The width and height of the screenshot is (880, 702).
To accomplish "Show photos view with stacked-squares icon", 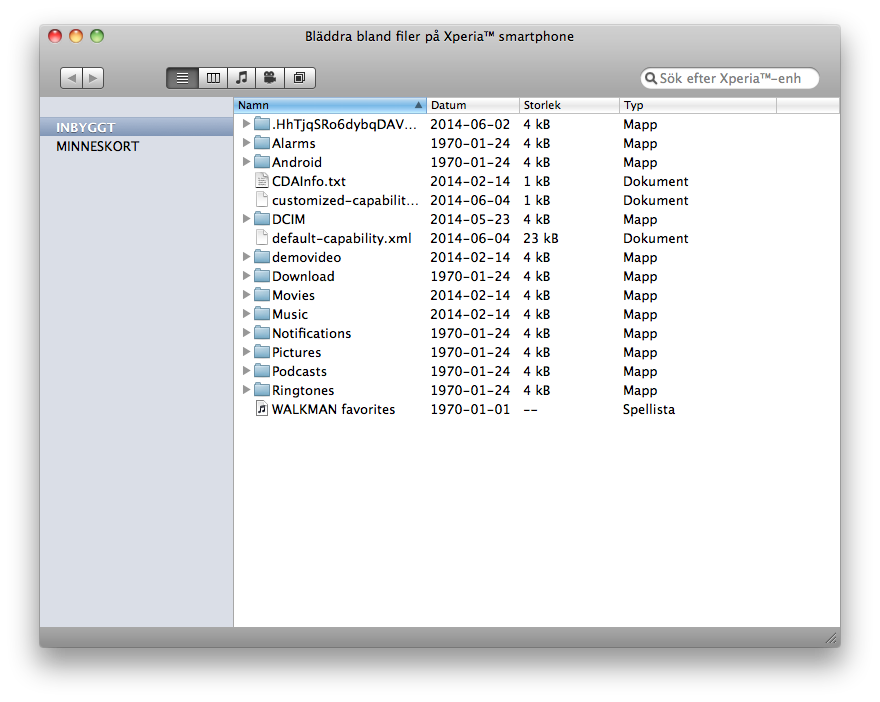I will (x=300, y=78).
